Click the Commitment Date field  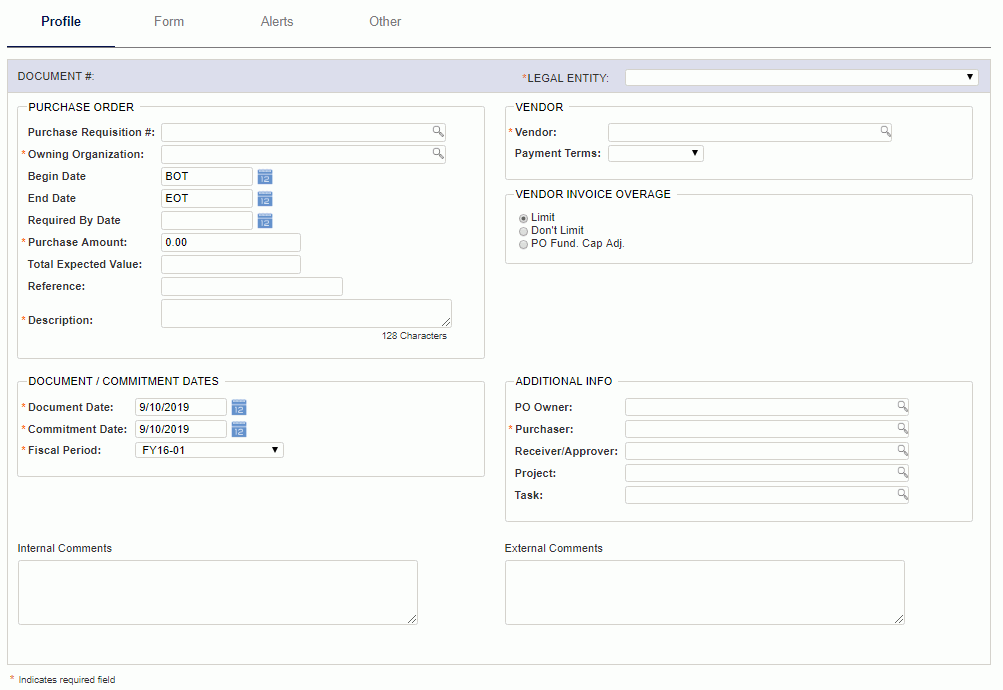tap(181, 429)
